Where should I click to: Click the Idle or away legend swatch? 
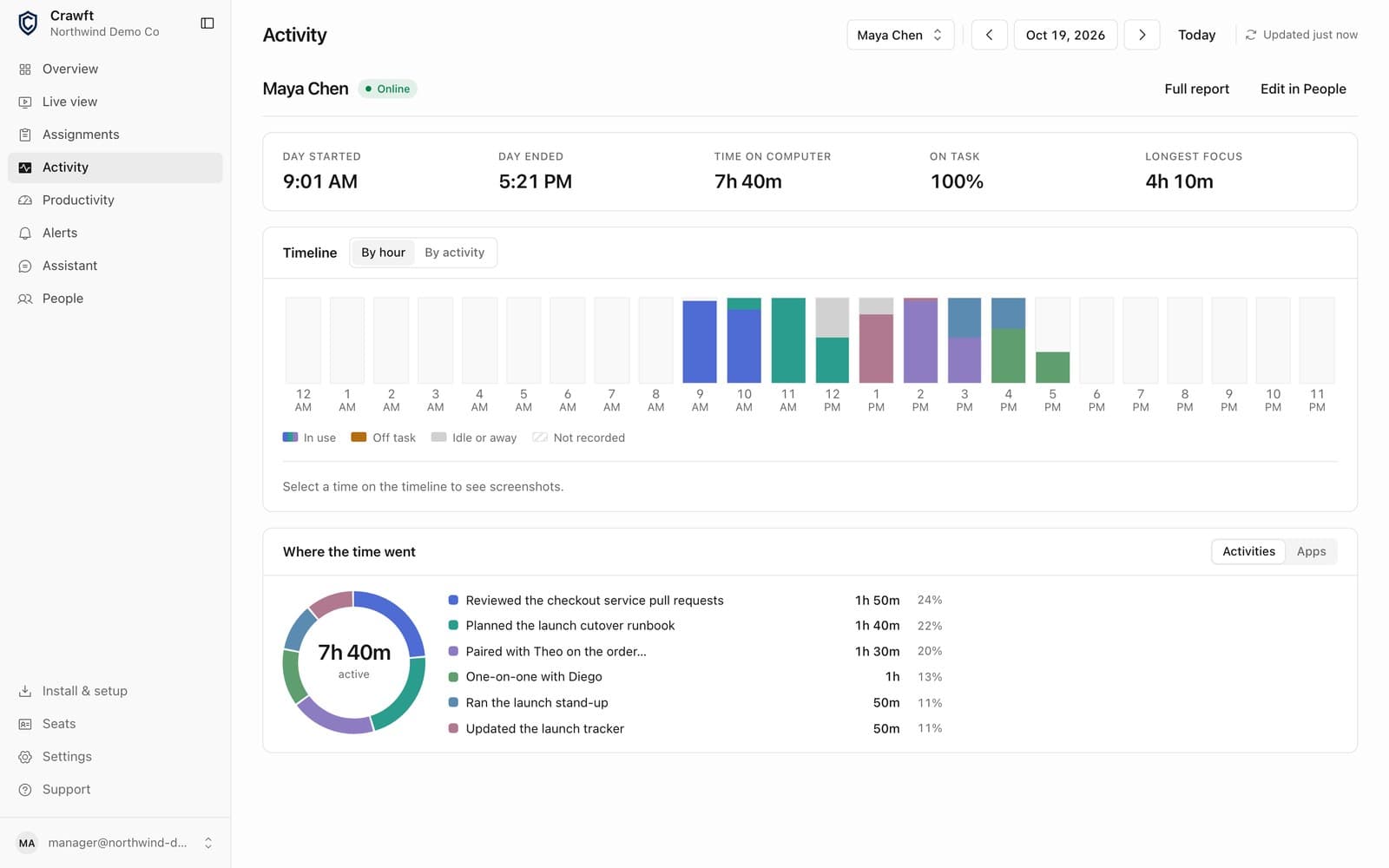pyautogui.click(x=438, y=437)
